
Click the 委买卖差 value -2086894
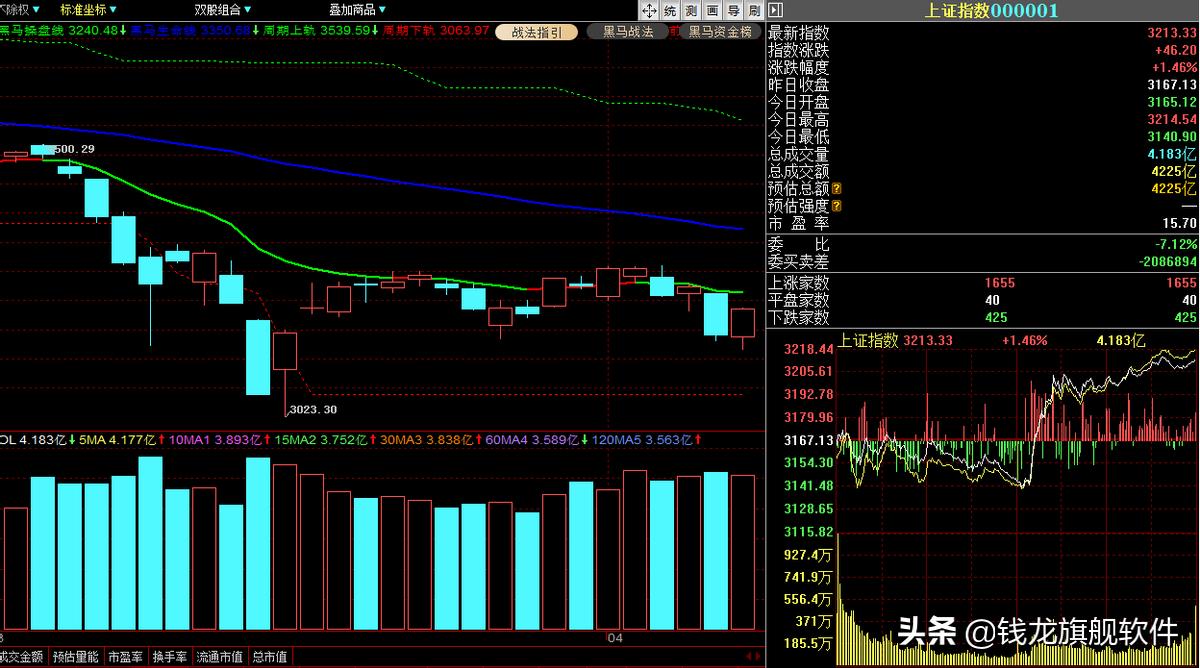(1166, 261)
